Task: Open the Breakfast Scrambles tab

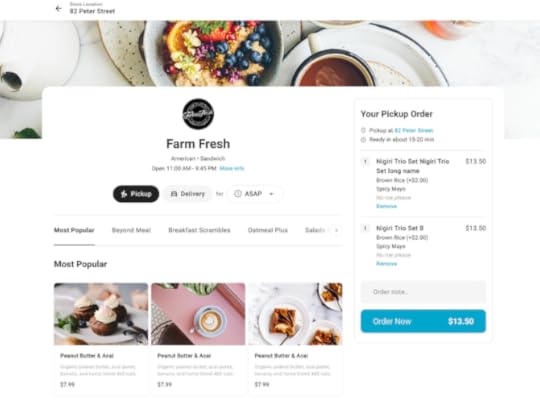Action: tap(199, 230)
